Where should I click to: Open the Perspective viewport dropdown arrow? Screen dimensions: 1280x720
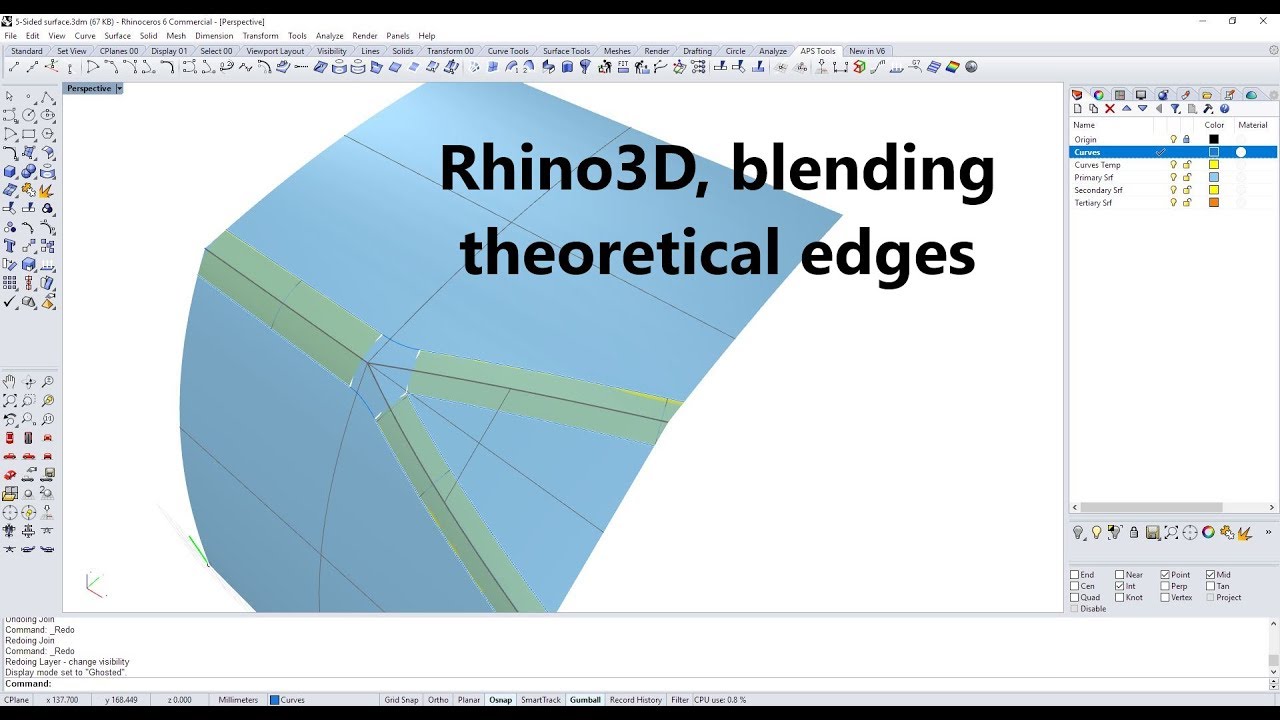[x=119, y=88]
